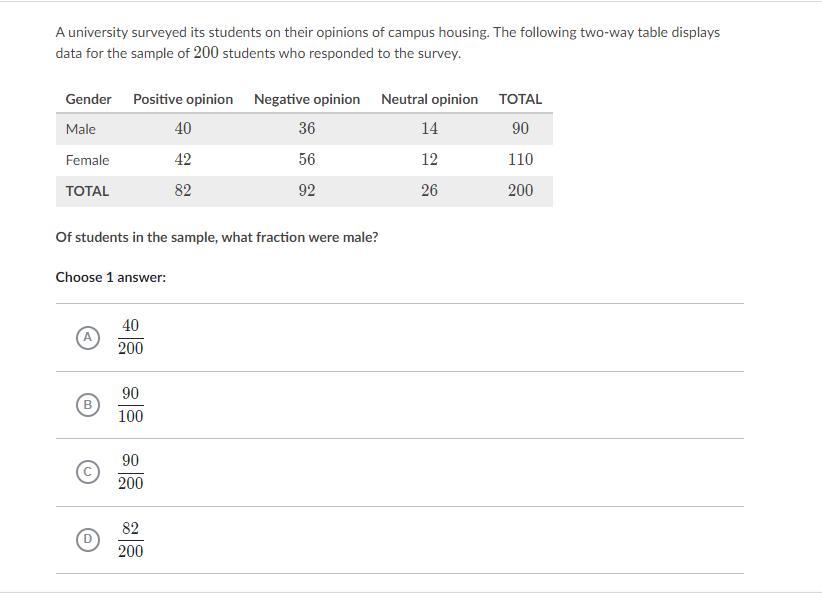
Task: Click the Female row label
Action: point(87,160)
